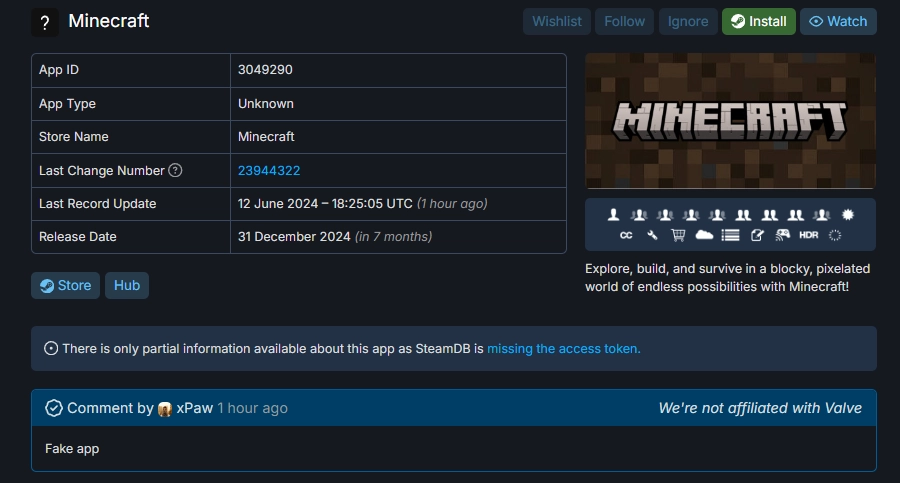The image size is (900, 483).
Task: Click the circled dot info icon in the notice
Action: pyautogui.click(x=51, y=349)
